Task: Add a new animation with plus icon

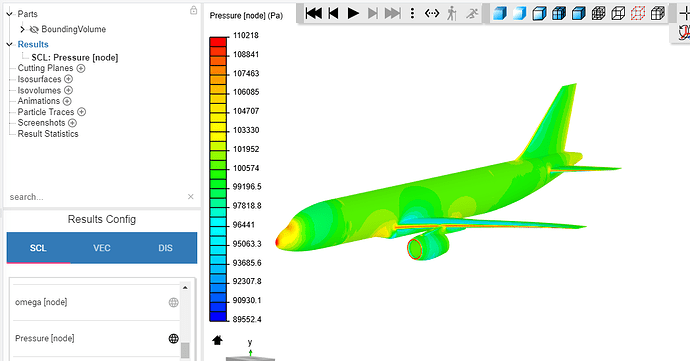Action: point(67,101)
